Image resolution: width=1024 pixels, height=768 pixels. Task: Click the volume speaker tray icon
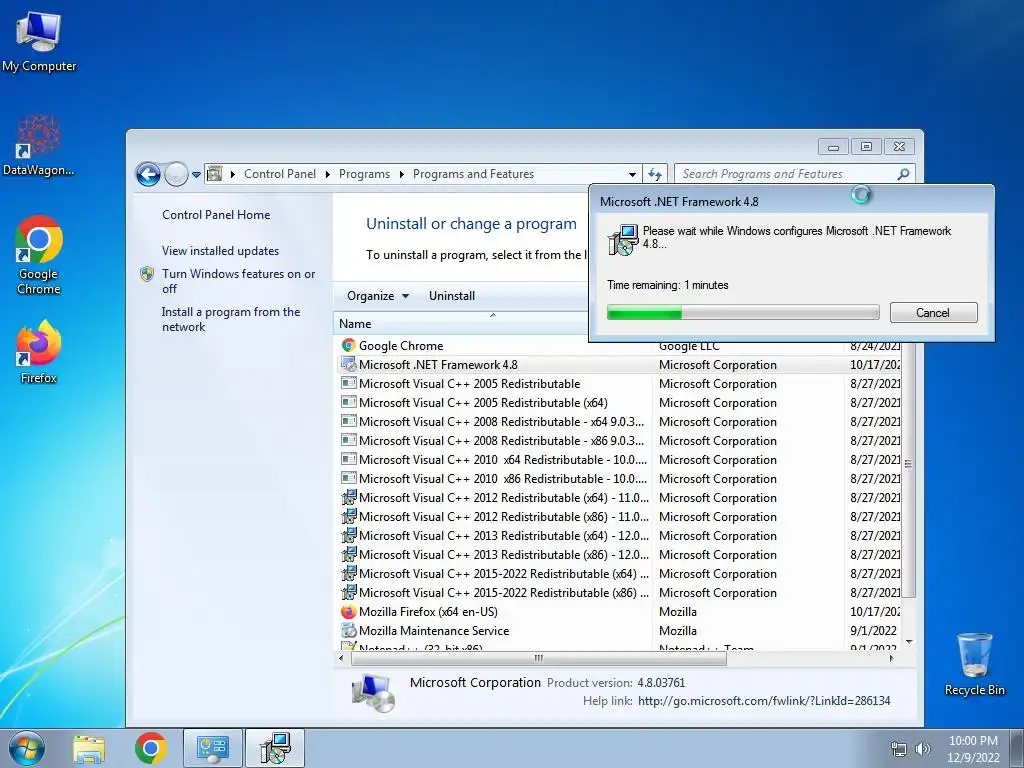pos(923,749)
